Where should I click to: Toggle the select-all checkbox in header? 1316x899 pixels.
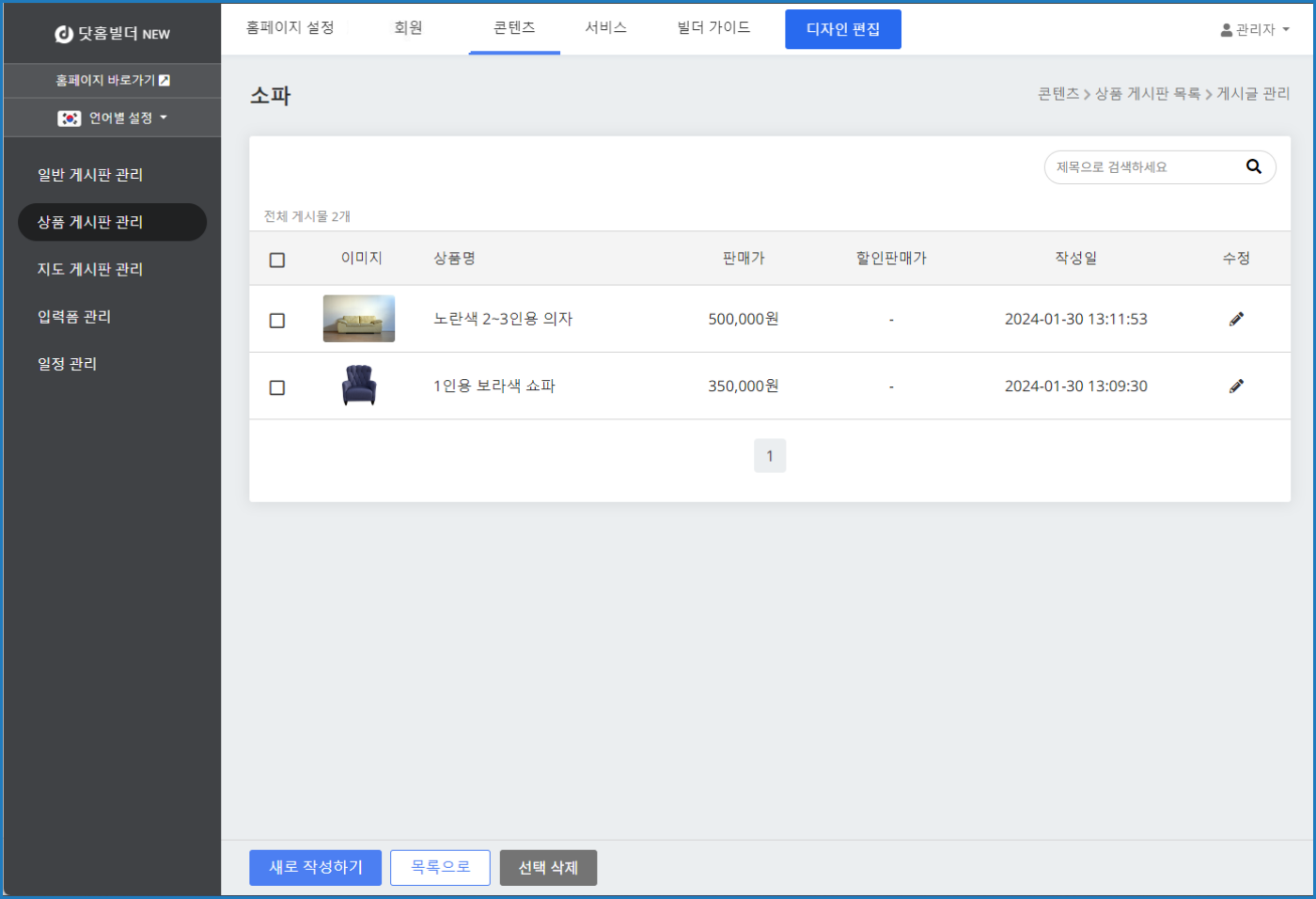coord(277,260)
